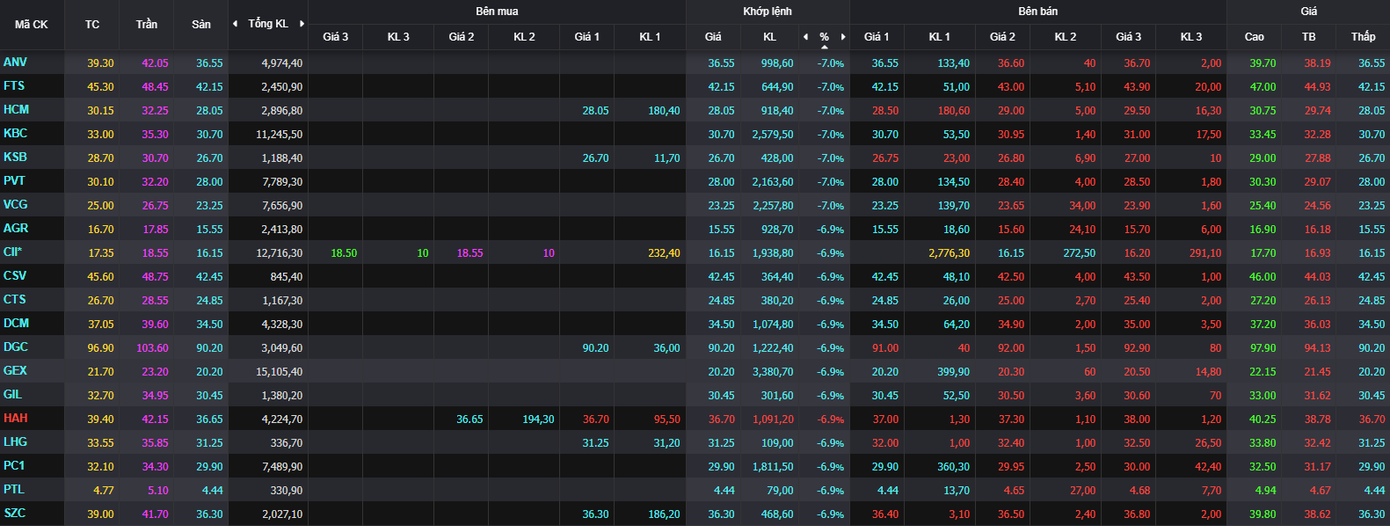Sort by the Trần ceiling price header
The image size is (1390, 526).
pos(146,23)
